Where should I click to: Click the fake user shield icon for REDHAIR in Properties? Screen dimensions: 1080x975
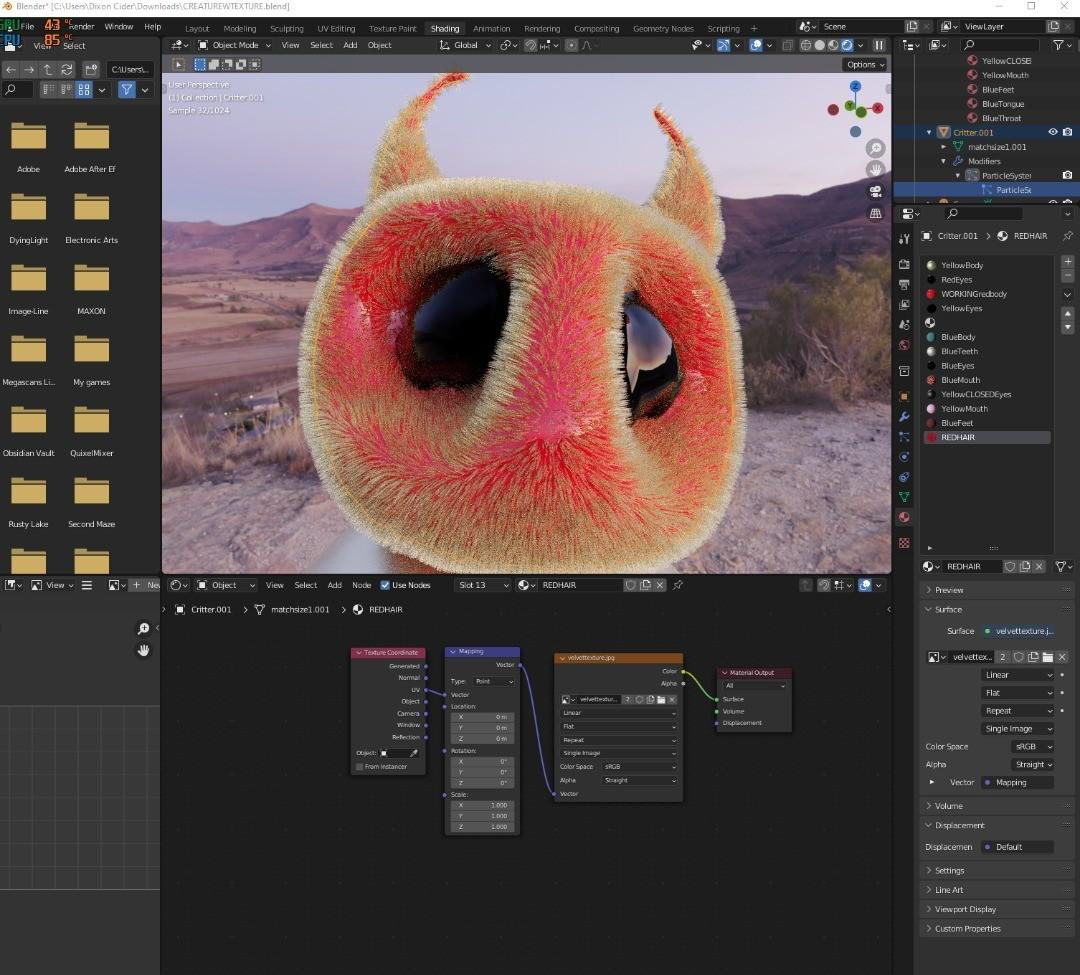[x=1010, y=566]
